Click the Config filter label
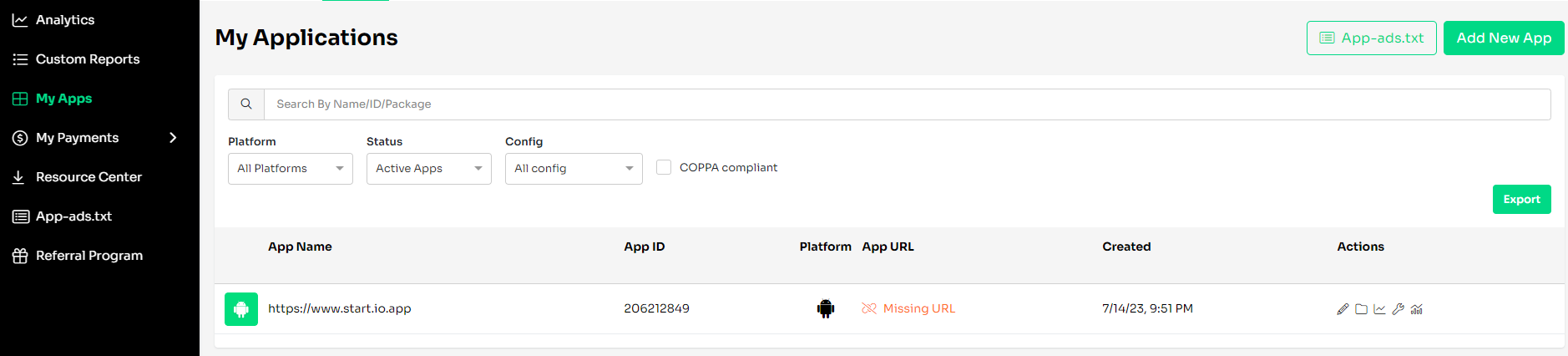This screenshot has height=356, width=1568. point(524,142)
